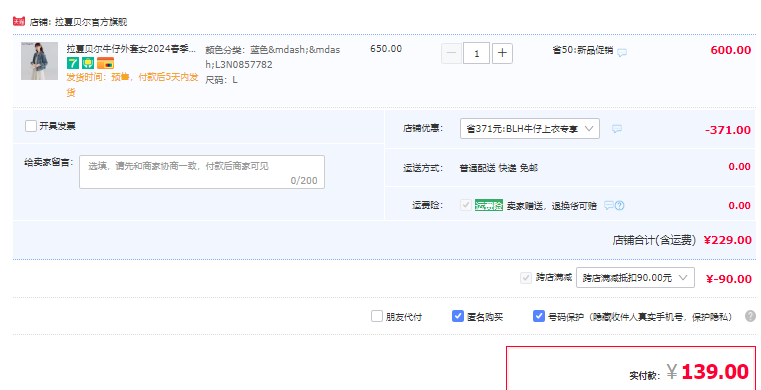Image resolution: width=761 pixels, height=390 pixels.
Task: Click comment icon after 退换货可赔
Action: pos(609,206)
